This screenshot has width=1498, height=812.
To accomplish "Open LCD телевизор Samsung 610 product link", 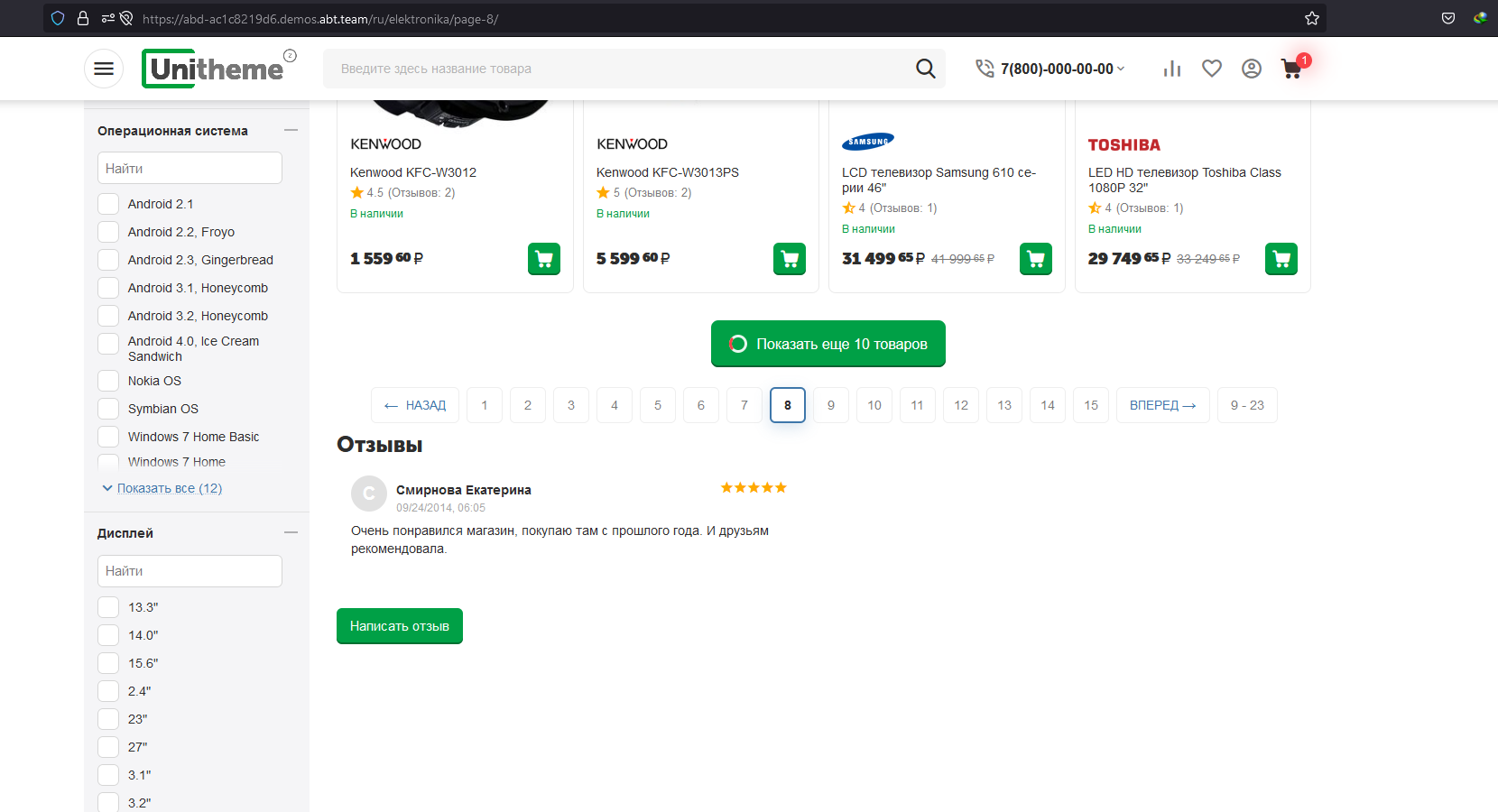I will tap(939, 180).
